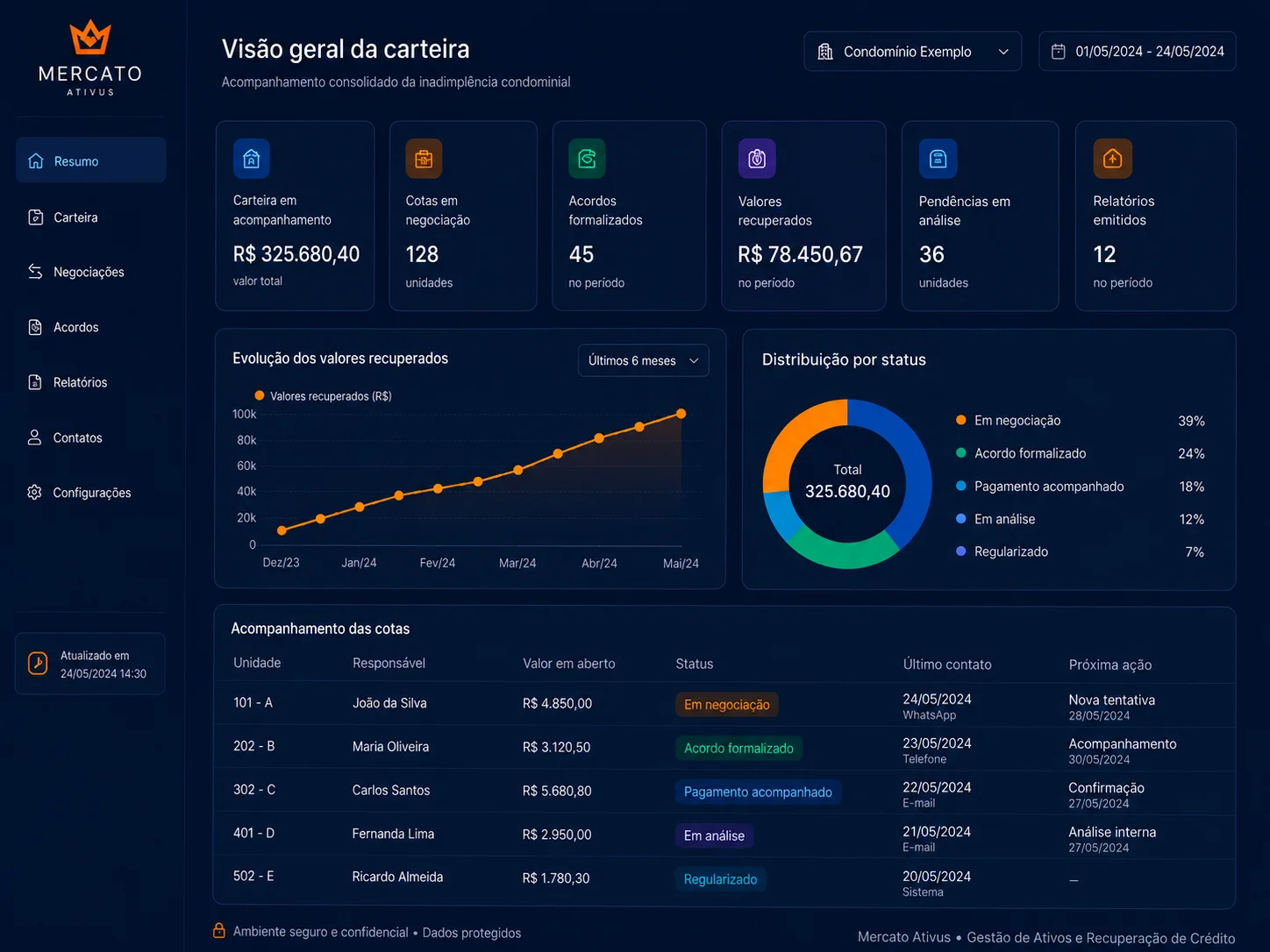The height and width of the screenshot is (952, 1270).
Task: Click the Em análise status badge in table
Action: [x=714, y=836]
